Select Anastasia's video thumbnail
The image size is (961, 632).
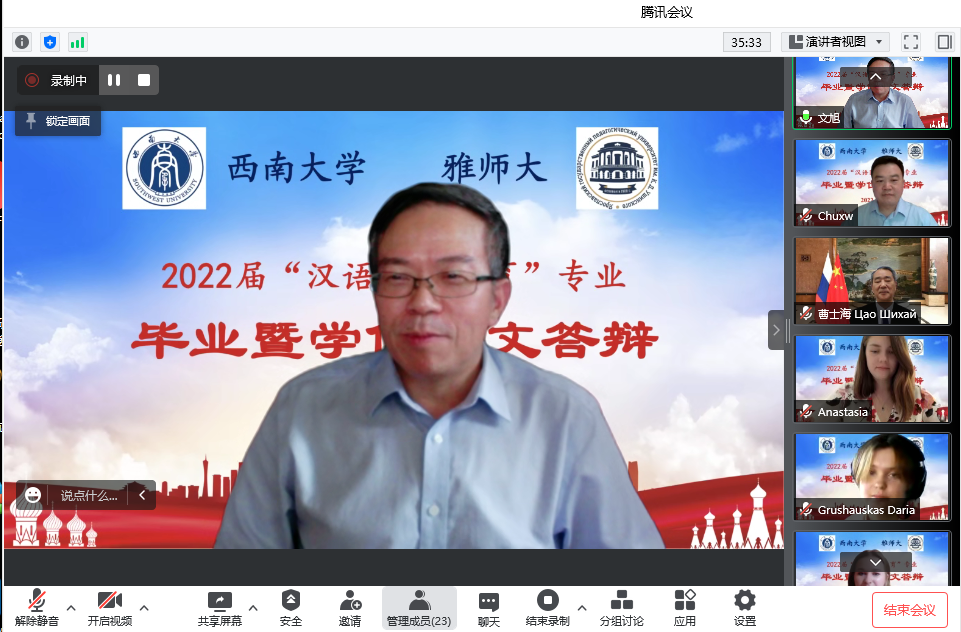(871, 378)
